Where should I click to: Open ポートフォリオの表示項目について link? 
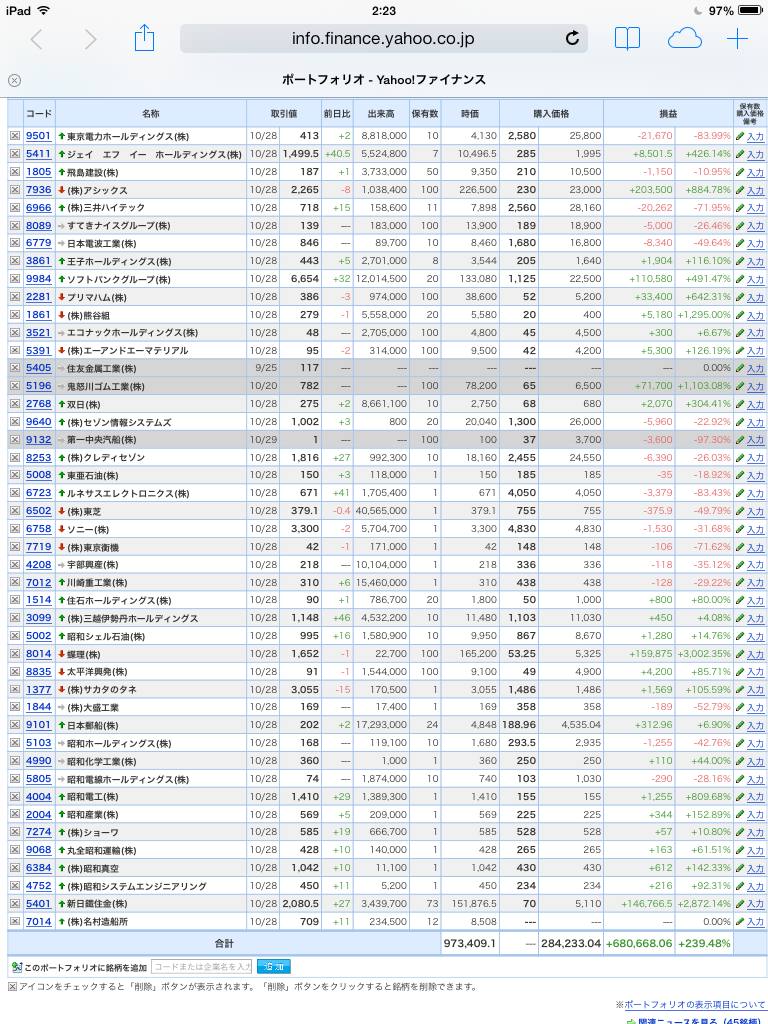click(694, 1004)
